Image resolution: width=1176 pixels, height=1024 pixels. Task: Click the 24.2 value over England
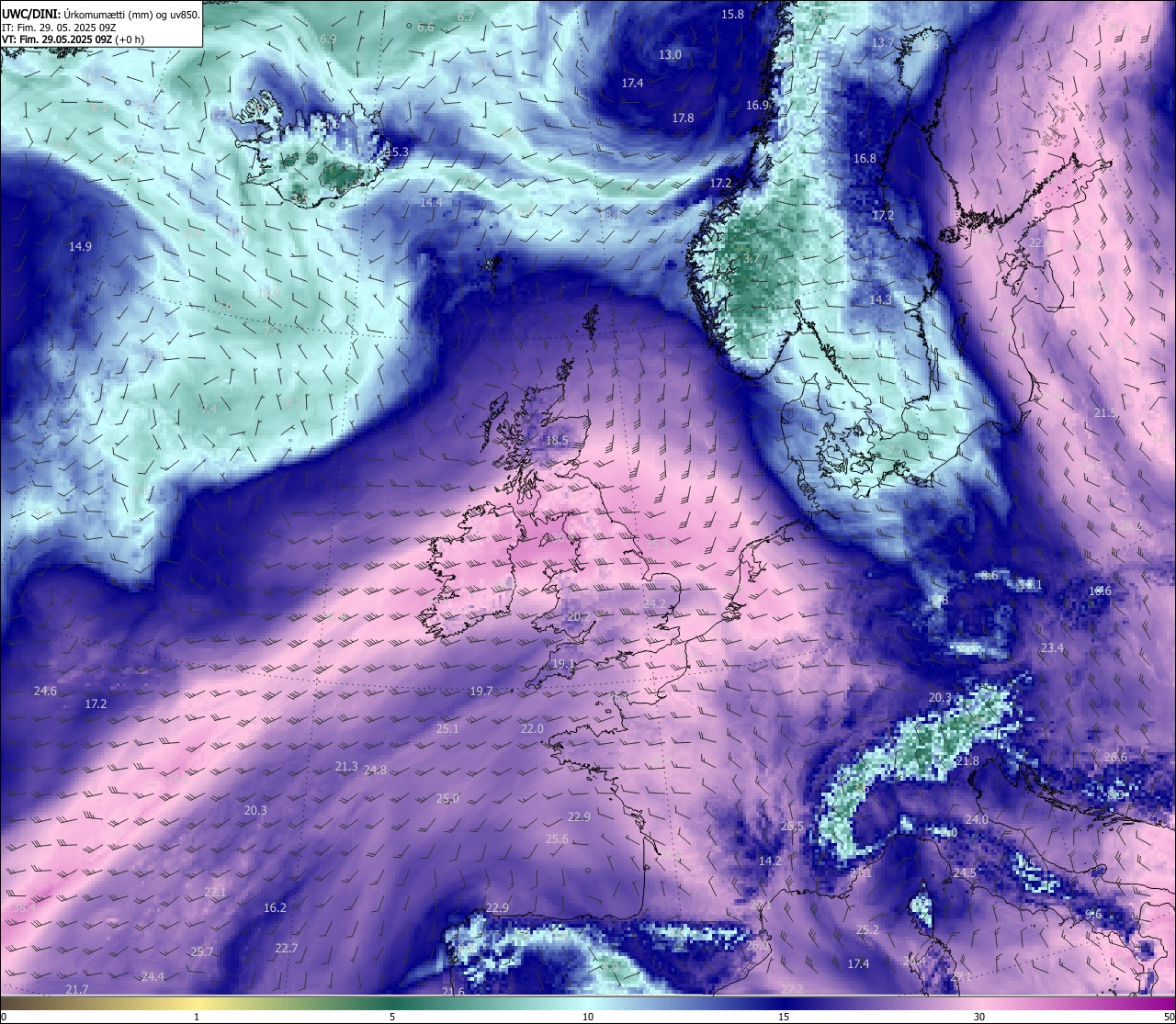point(654,603)
